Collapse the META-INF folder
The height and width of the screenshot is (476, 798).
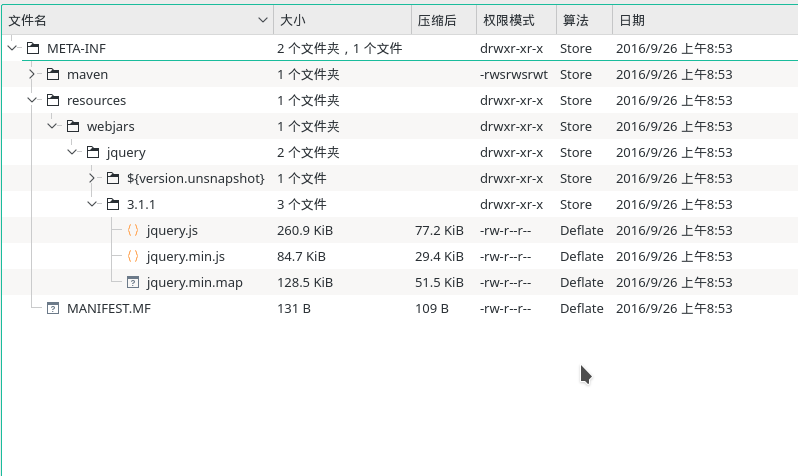(12, 48)
